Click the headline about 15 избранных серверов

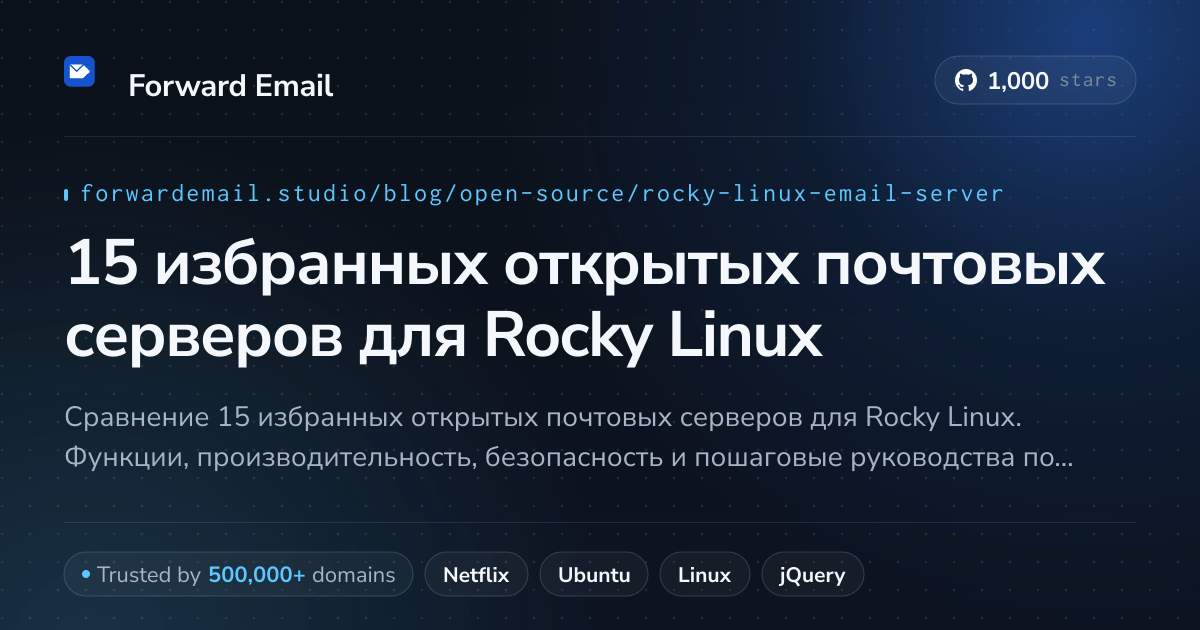[585, 302]
